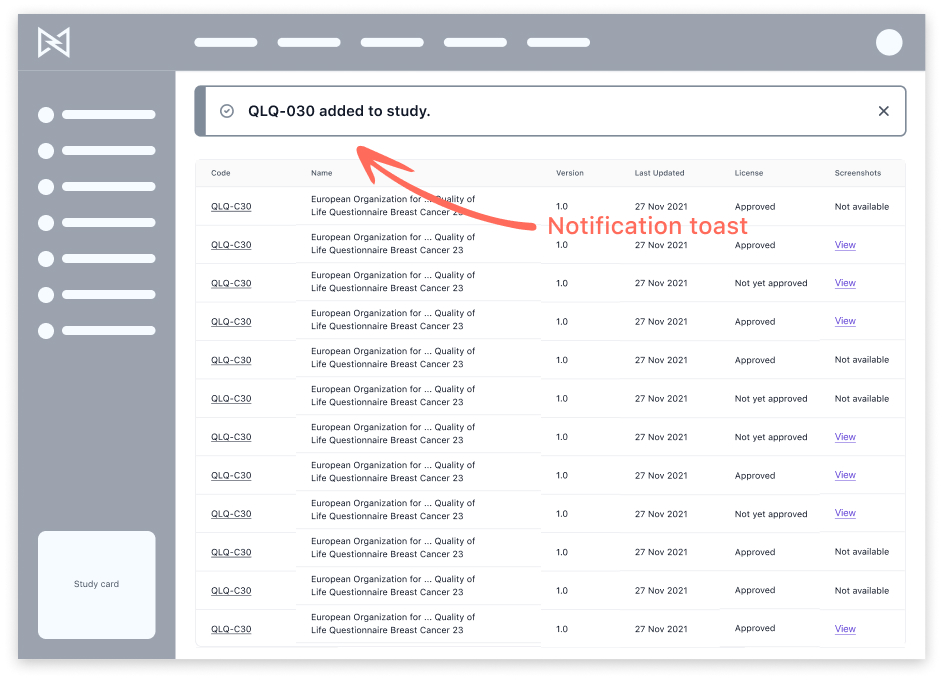Click the Last Updated column header

pos(659,173)
